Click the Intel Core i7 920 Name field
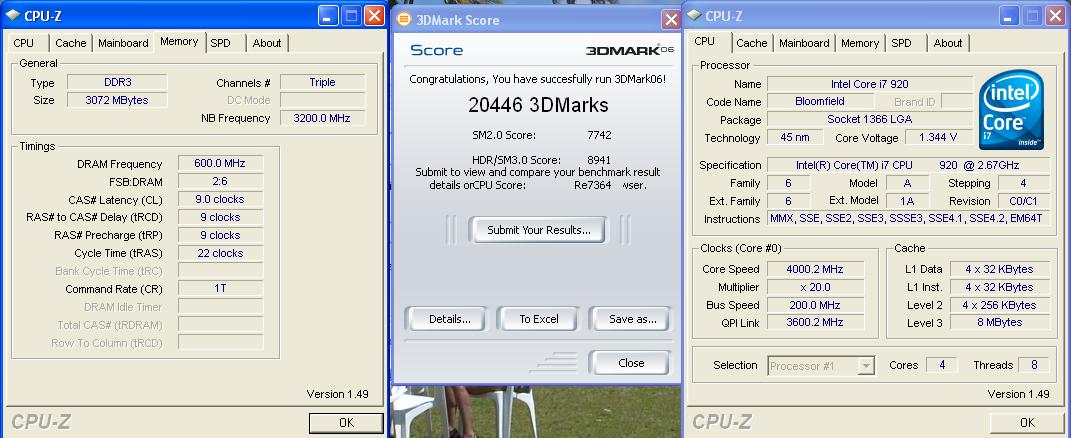1071x438 pixels. 870,84
